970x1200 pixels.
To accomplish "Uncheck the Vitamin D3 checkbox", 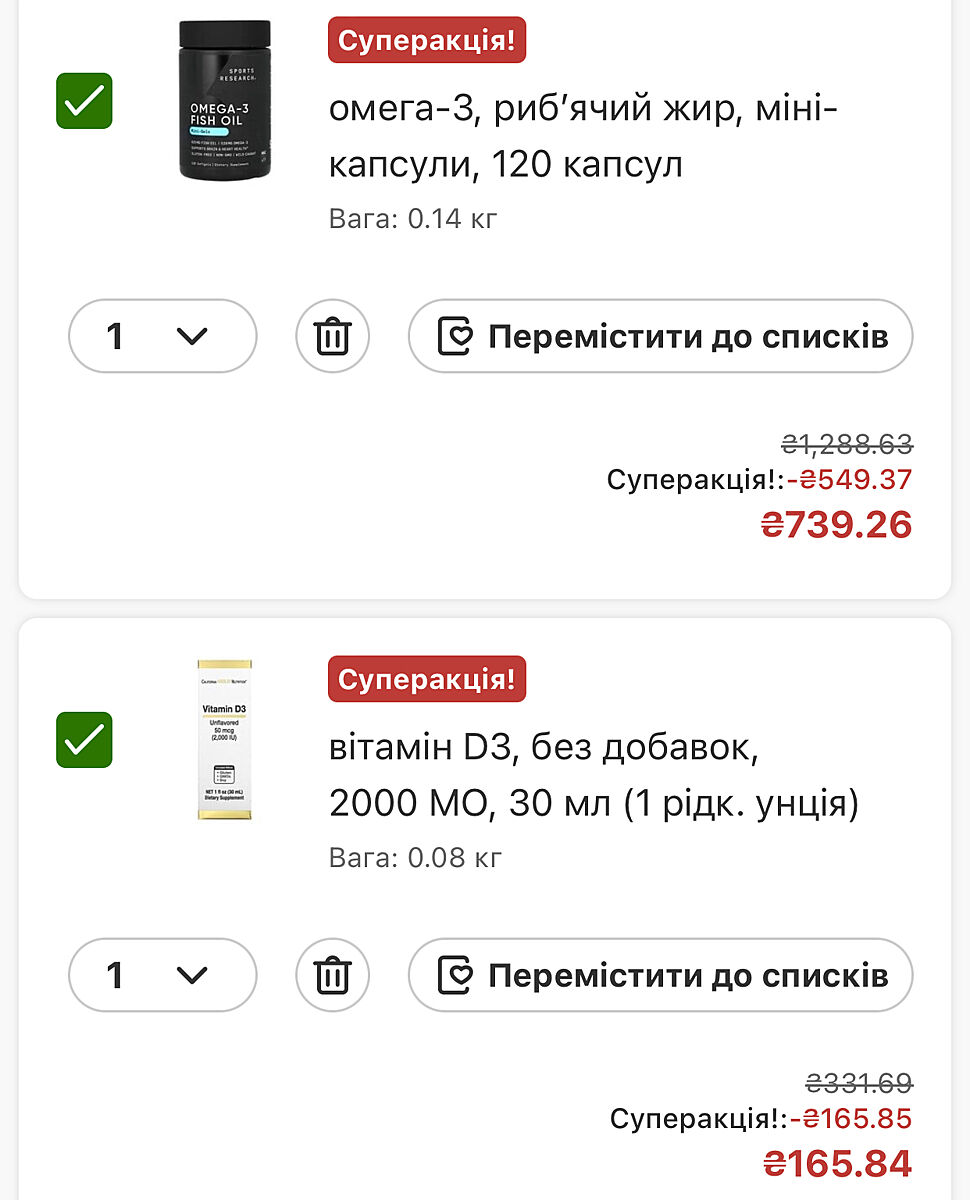I will 84,740.
